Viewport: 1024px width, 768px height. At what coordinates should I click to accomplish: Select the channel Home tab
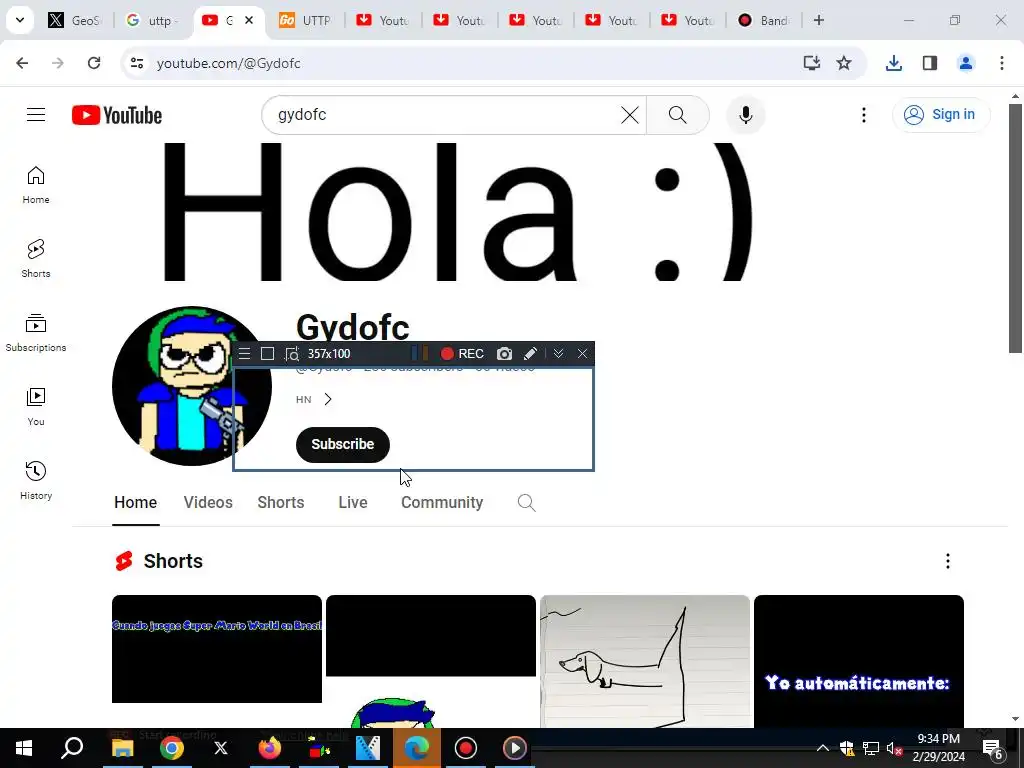[135, 502]
